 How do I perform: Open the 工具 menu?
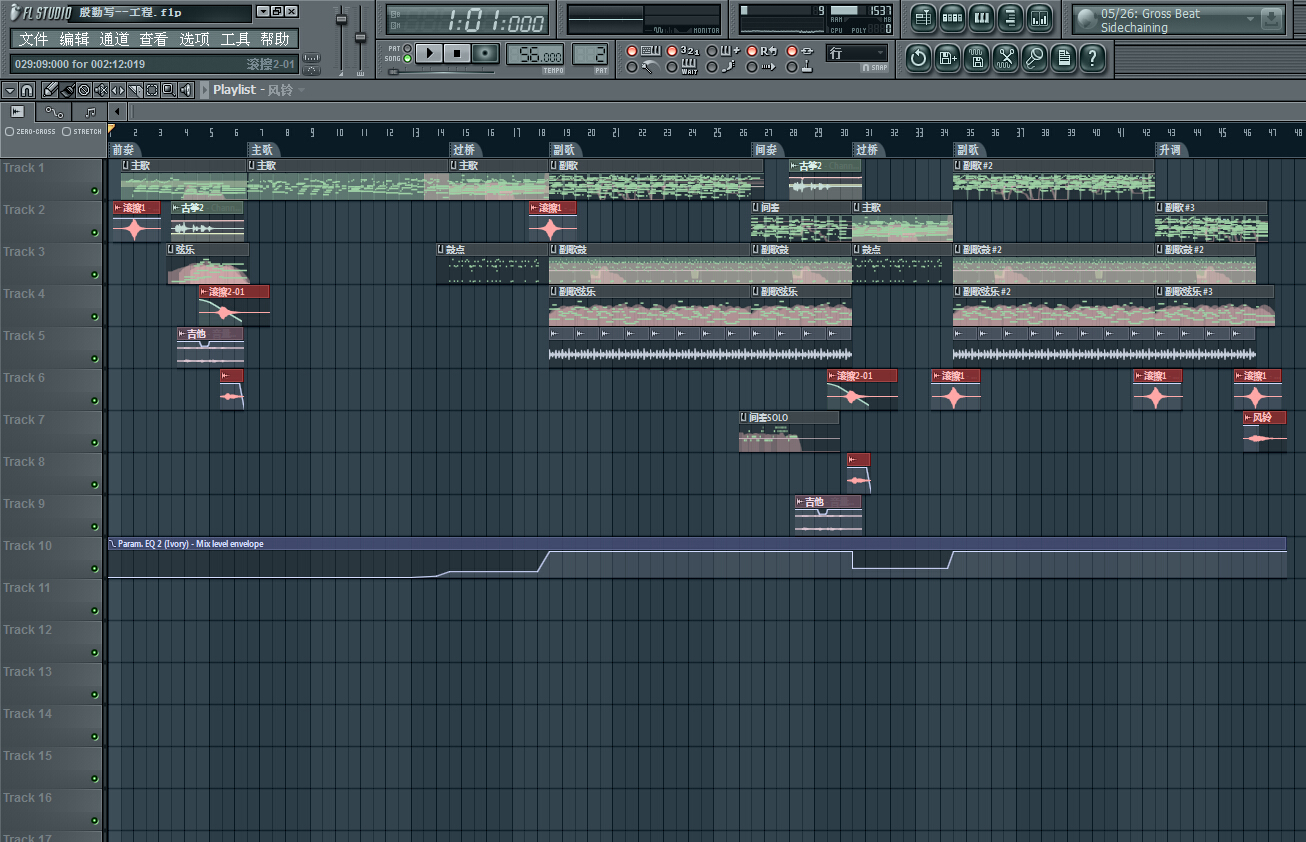(235, 39)
